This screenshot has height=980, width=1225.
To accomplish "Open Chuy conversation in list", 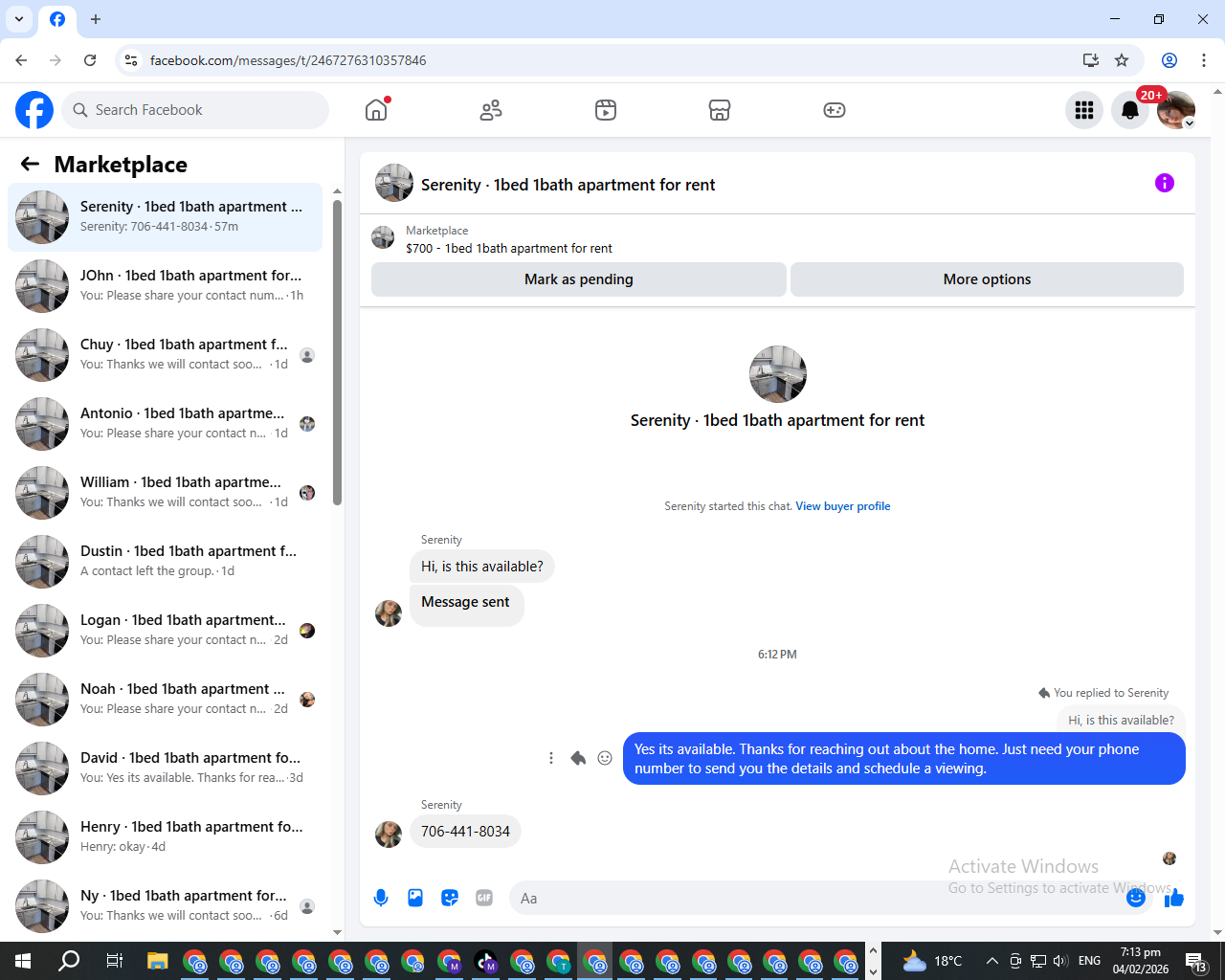I will pyautogui.click(x=165, y=355).
